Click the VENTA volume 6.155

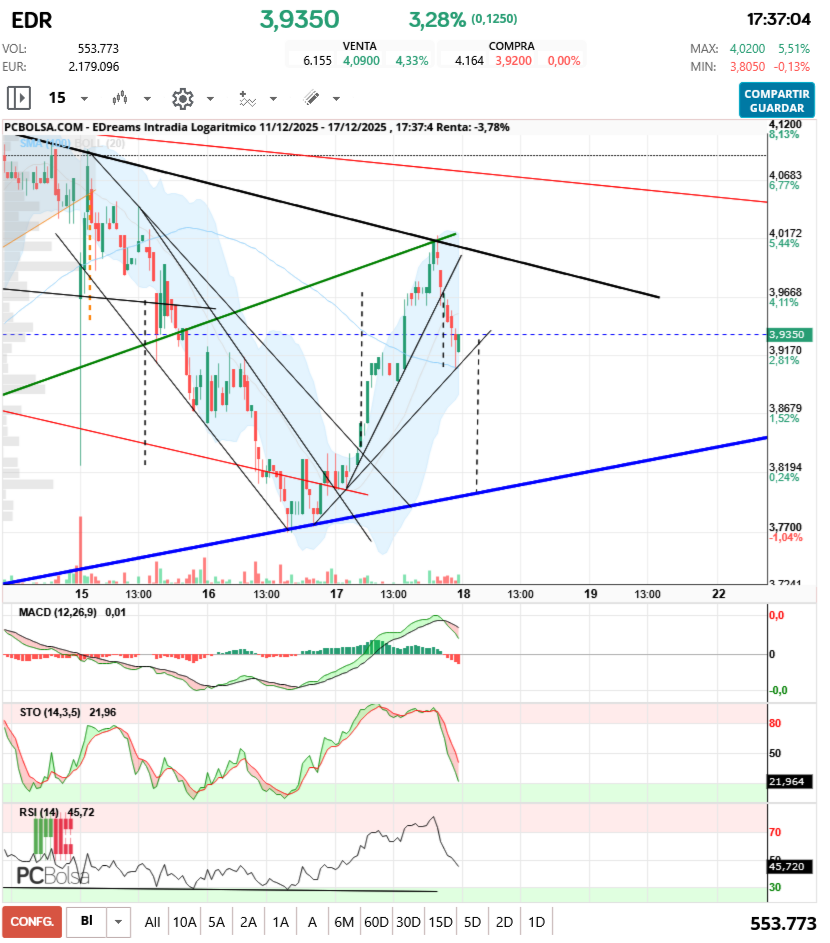pyautogui.click(x=318, y=61)
